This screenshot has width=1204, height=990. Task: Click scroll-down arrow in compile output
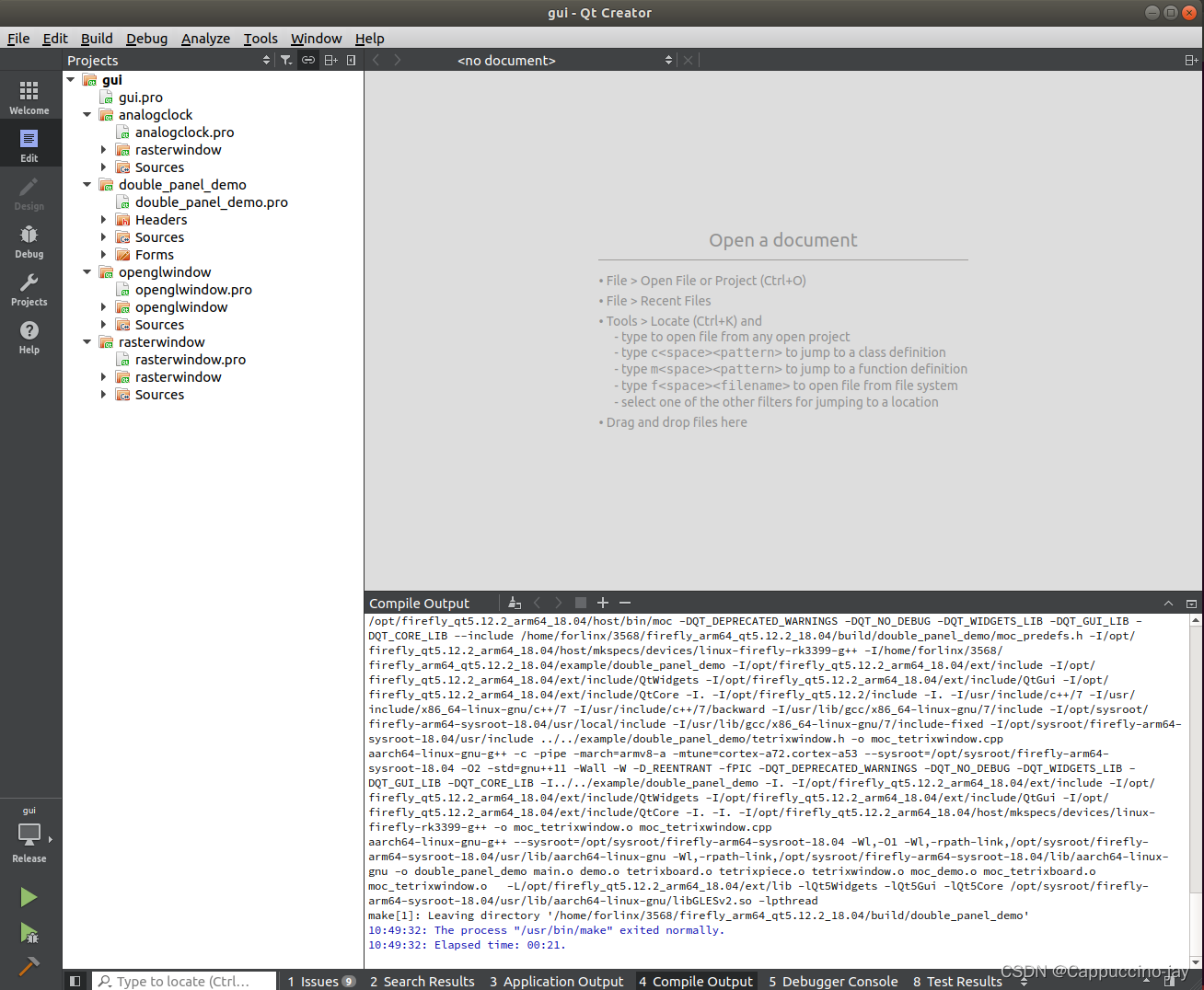(x=1196, y=962)
